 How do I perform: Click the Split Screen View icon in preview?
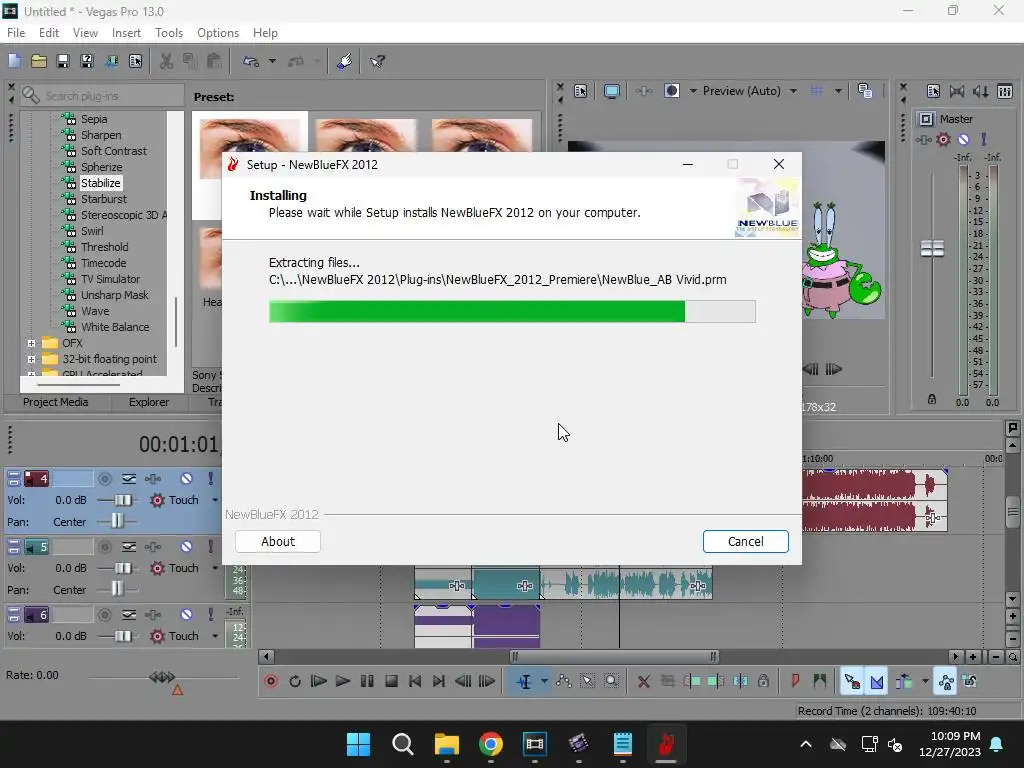(x=671, y=91)
